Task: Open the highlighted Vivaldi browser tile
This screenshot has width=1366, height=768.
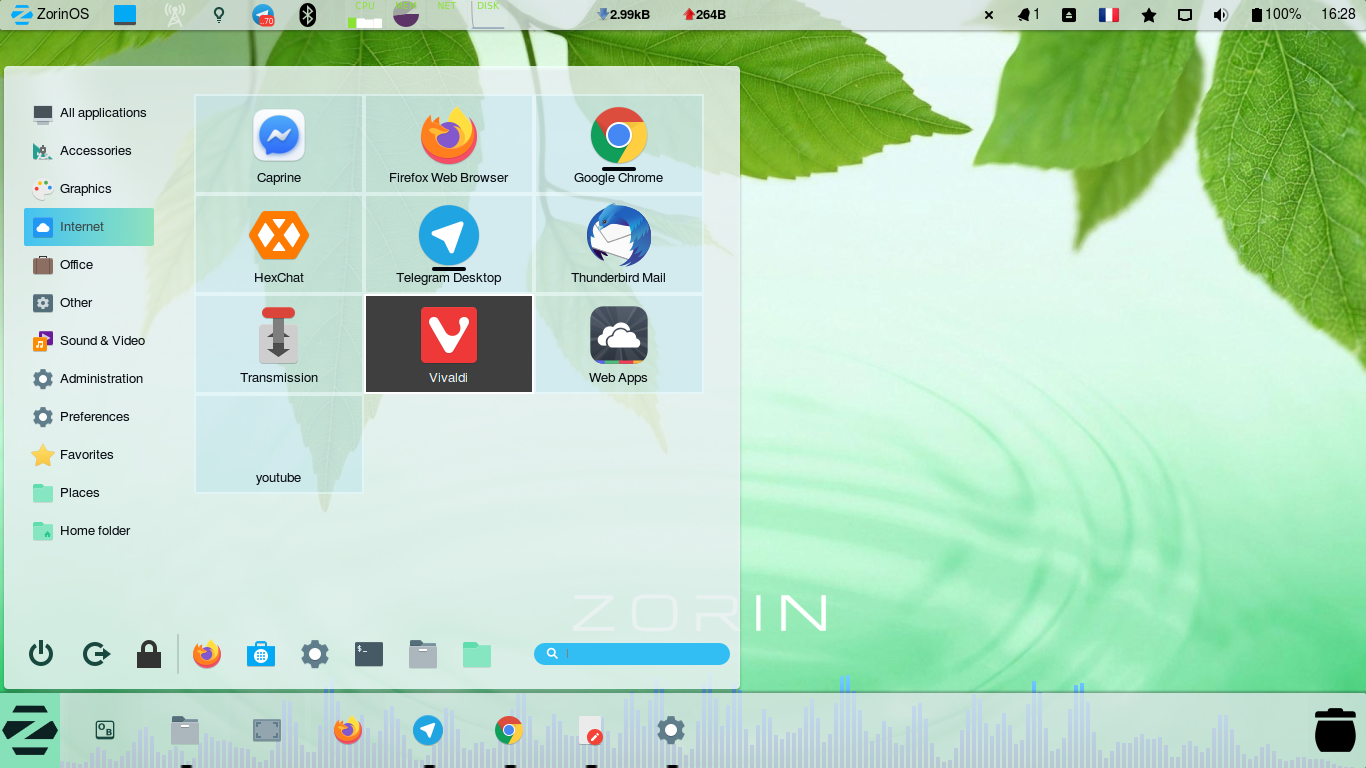Action: (x=449, y=344)
